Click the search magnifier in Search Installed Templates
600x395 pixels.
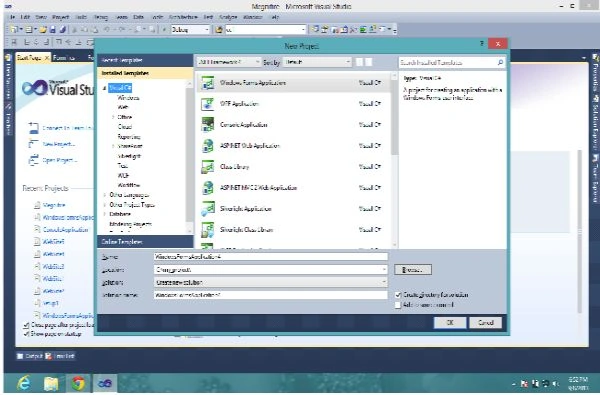click(x=500, y=62)
